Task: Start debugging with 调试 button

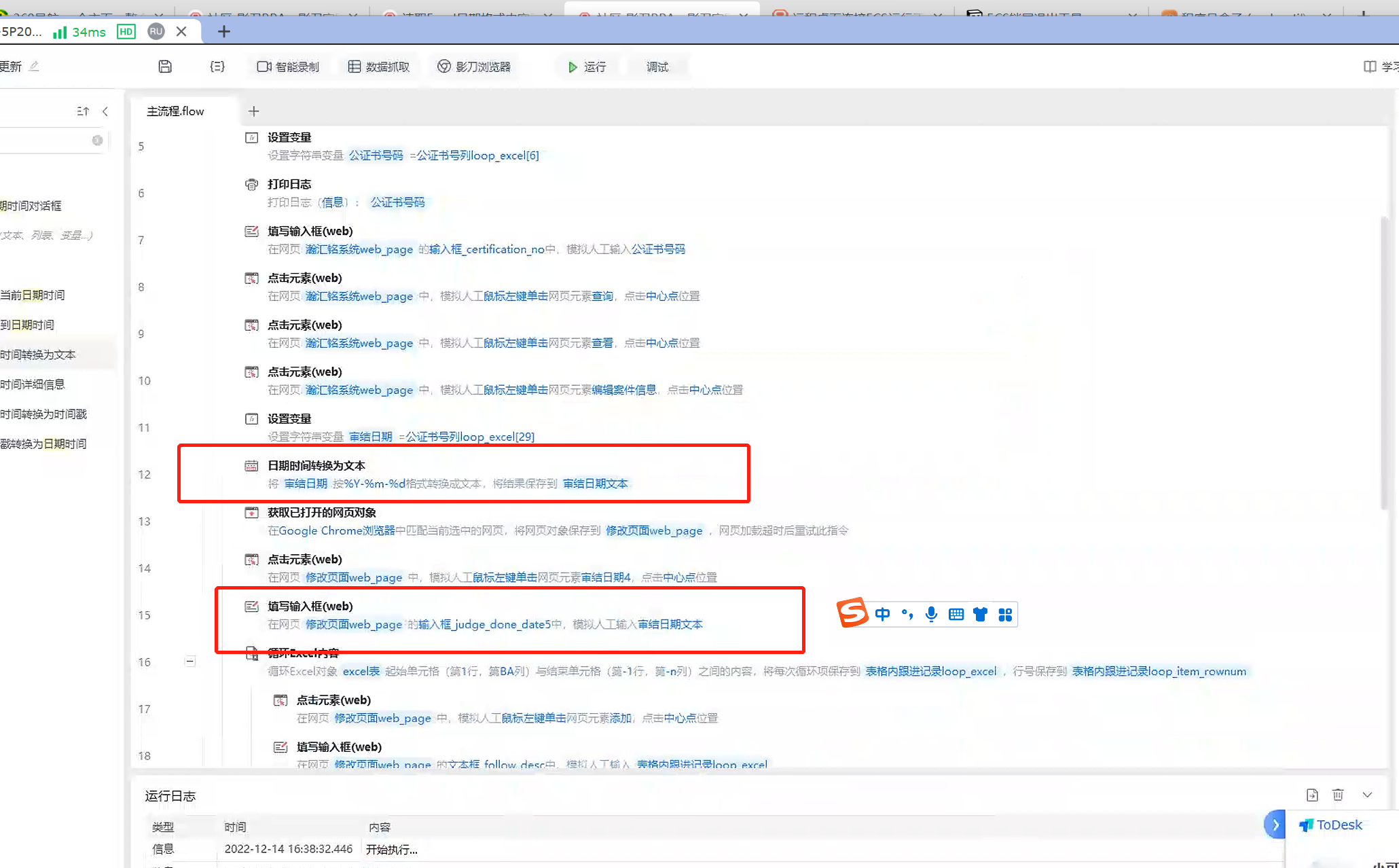Action: (x=657, y=66)
